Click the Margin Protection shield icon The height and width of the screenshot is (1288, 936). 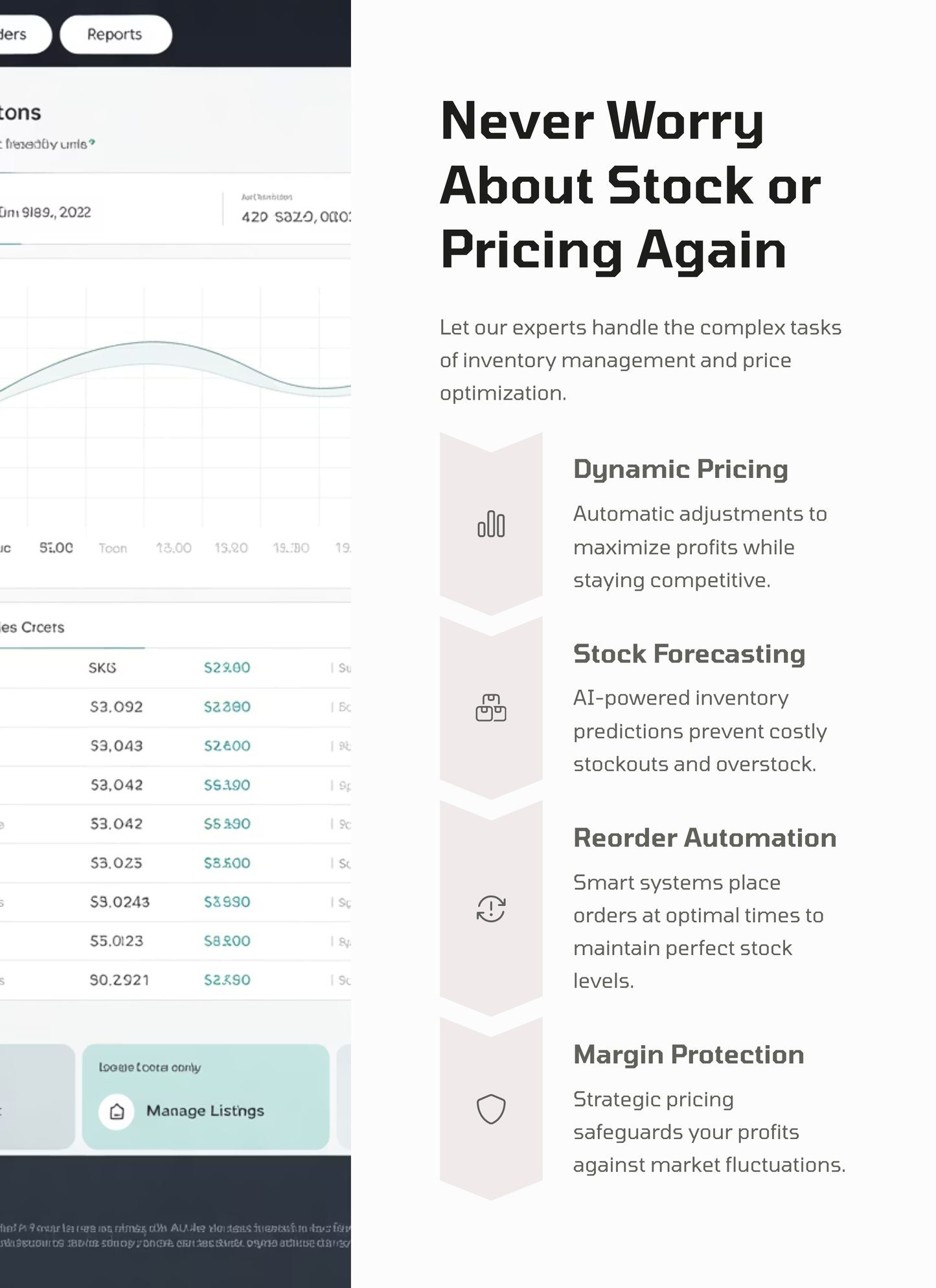tap(492, 1107)
